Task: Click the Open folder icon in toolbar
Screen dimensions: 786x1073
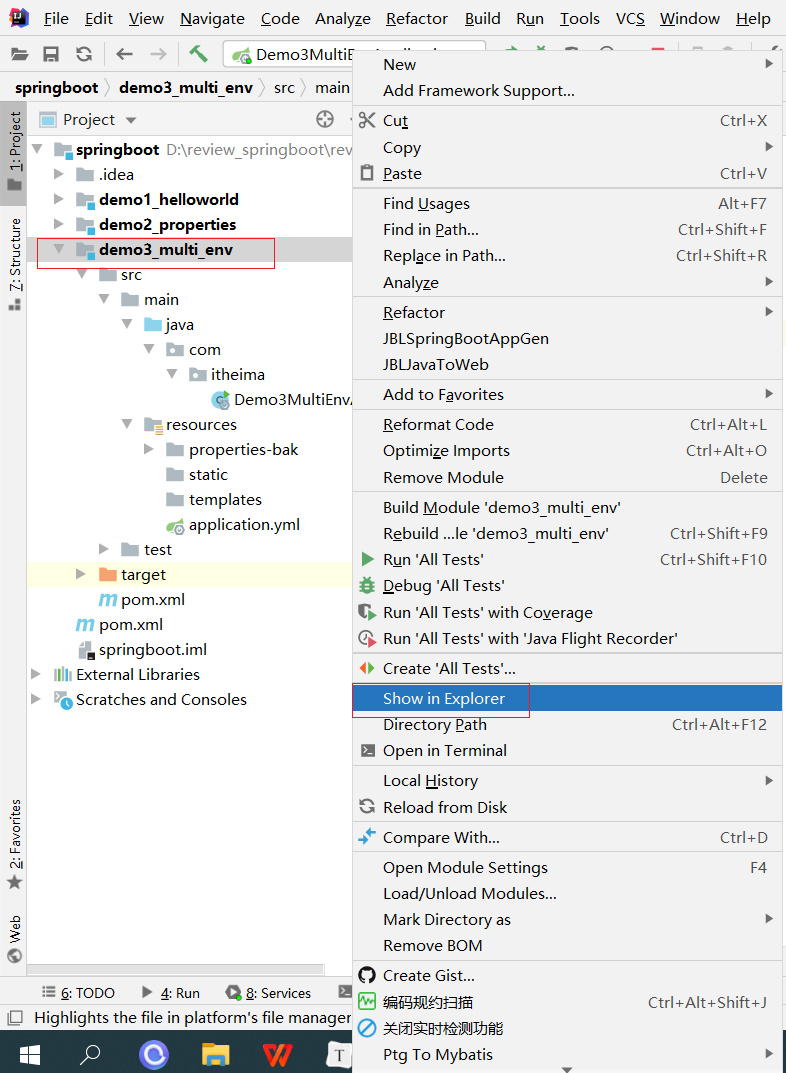Action: (x=18, y=55)
